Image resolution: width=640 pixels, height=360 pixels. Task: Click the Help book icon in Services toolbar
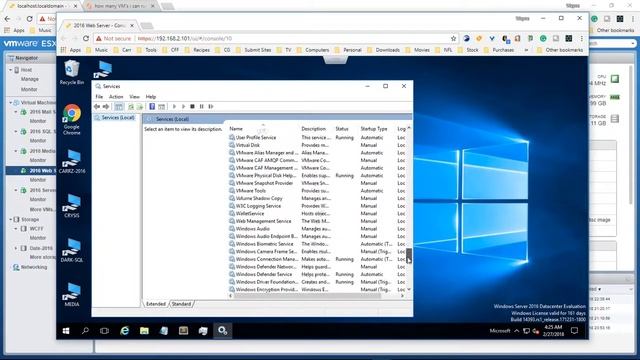click(152, 107)
